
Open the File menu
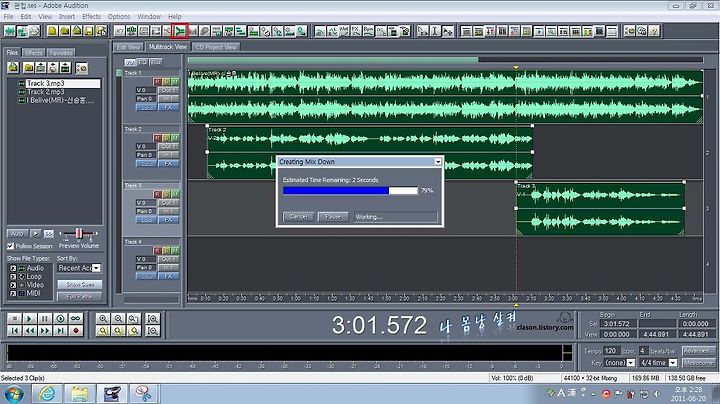pos(8,17)
